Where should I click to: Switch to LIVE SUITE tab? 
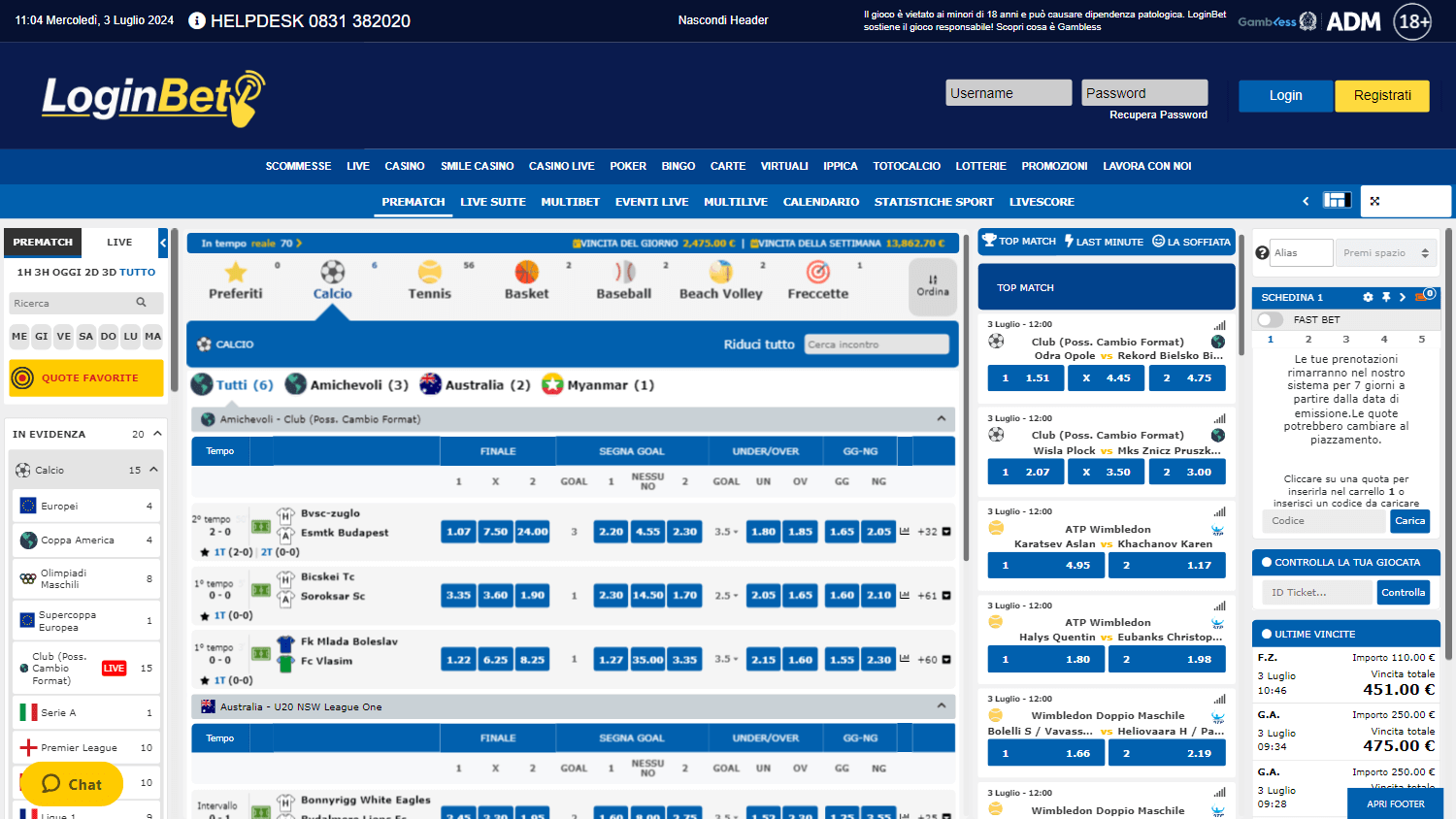point(493,202)
